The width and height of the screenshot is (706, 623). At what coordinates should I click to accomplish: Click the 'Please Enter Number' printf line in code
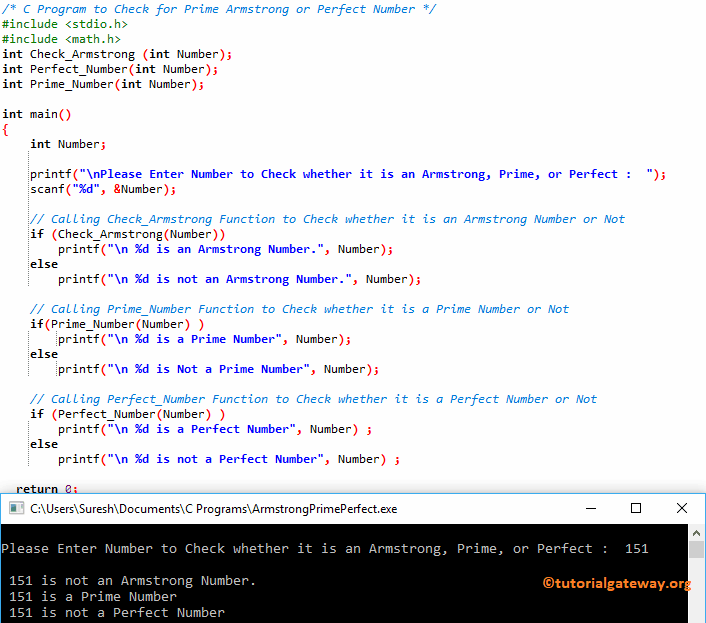(348, 175)
